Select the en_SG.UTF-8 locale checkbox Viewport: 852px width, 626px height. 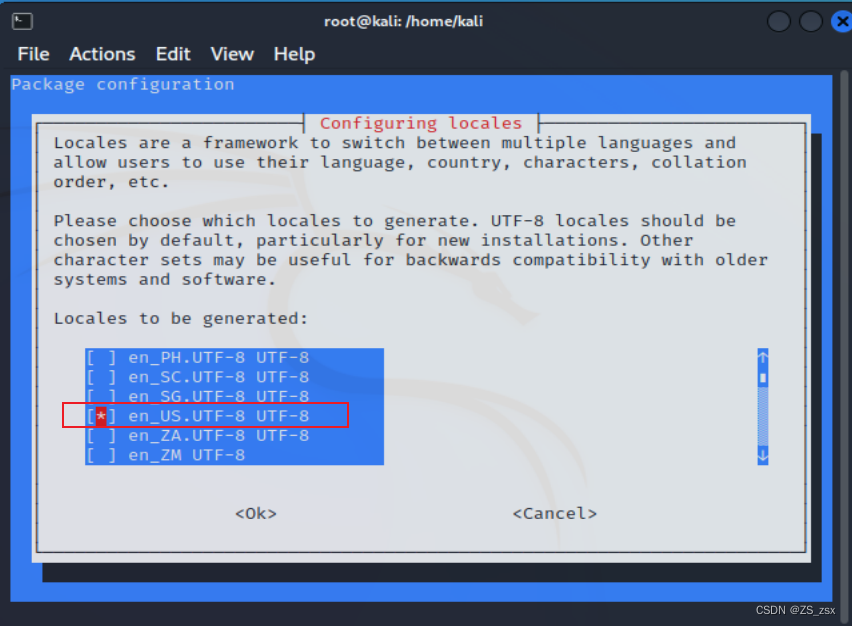(101, 397)
